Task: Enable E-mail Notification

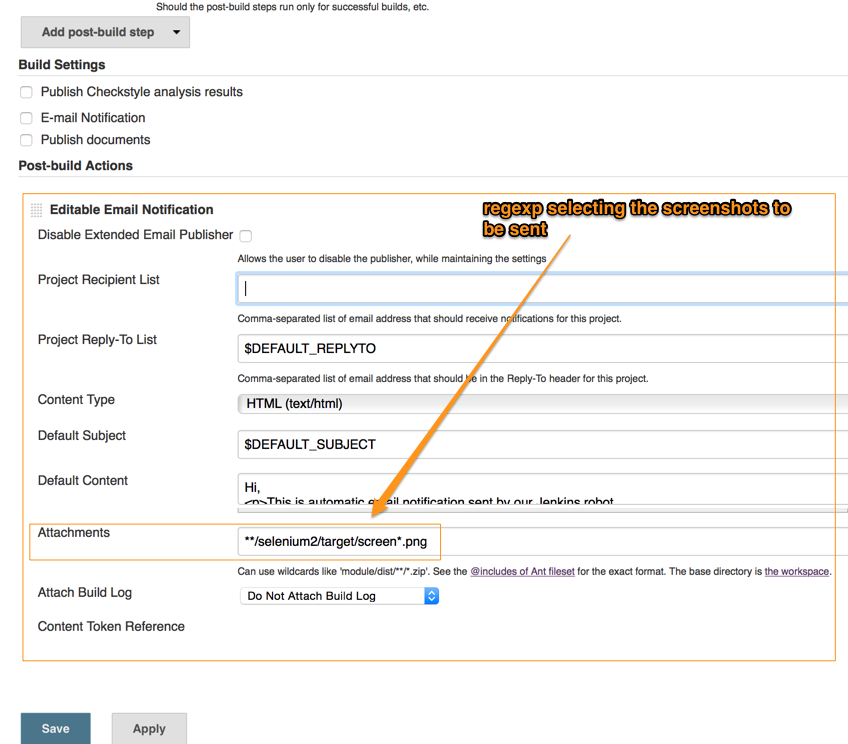Action: 25,118
